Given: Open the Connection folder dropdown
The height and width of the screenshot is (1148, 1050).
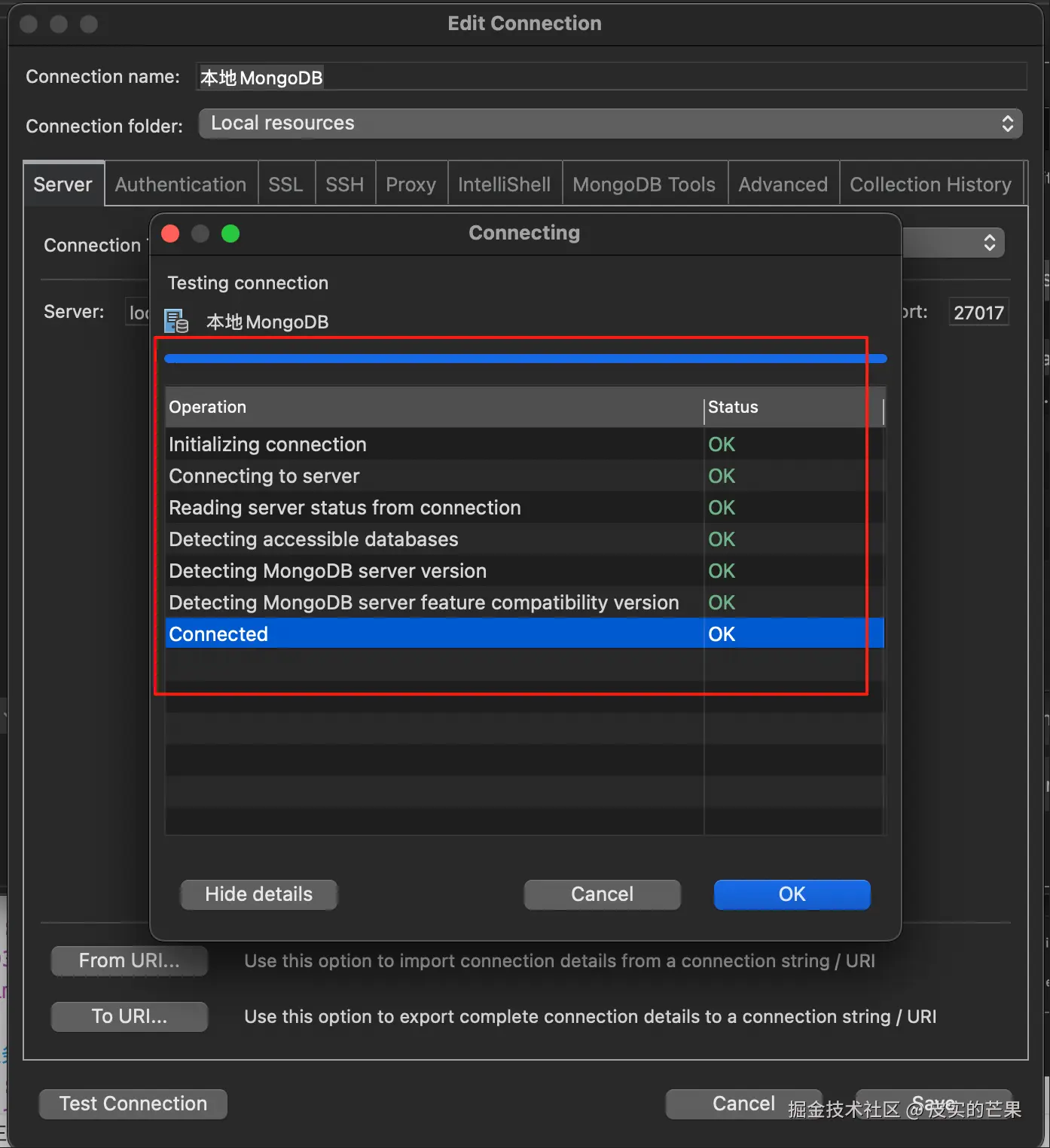Looking at the screenshot, I should (x=610, y=124).
